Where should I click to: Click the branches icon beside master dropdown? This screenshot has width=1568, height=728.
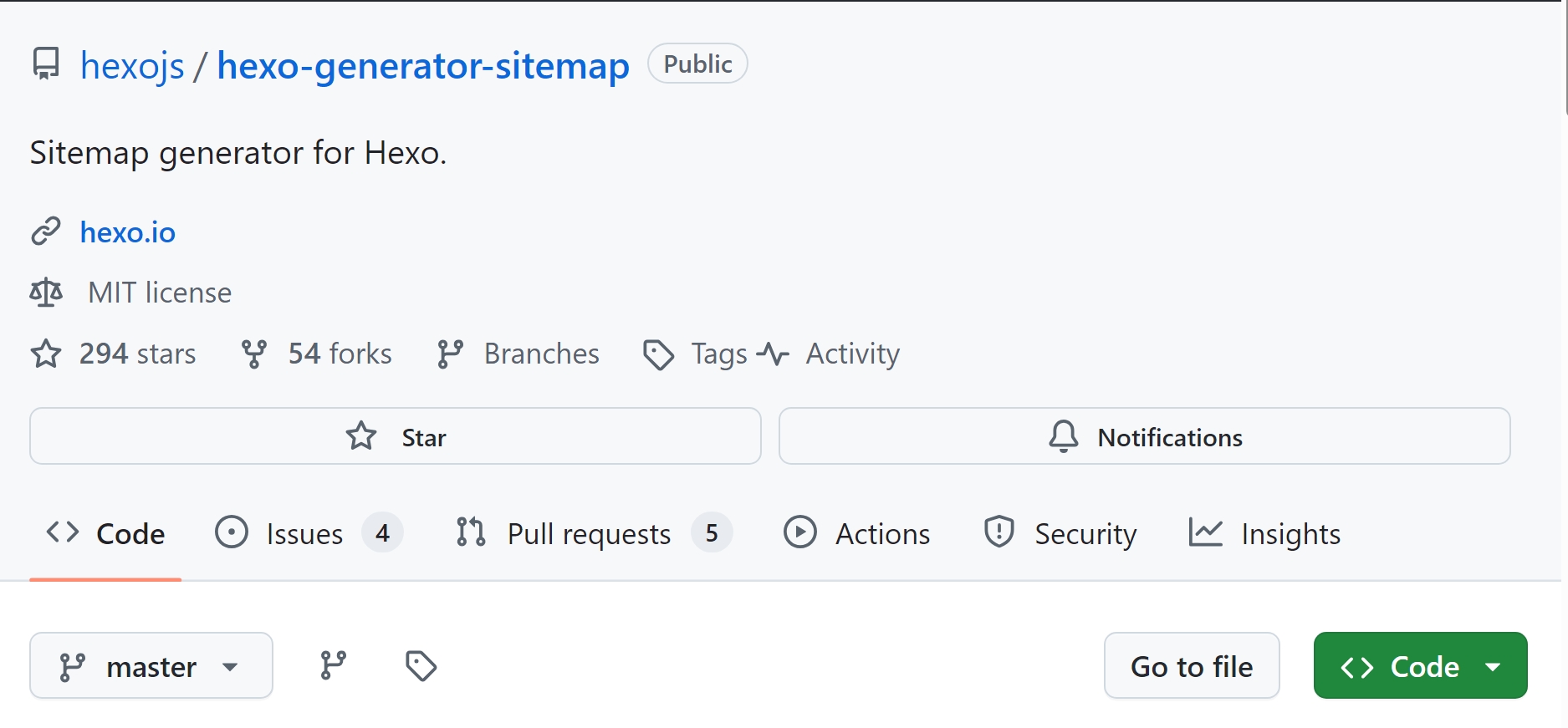[x=333, y=665]
